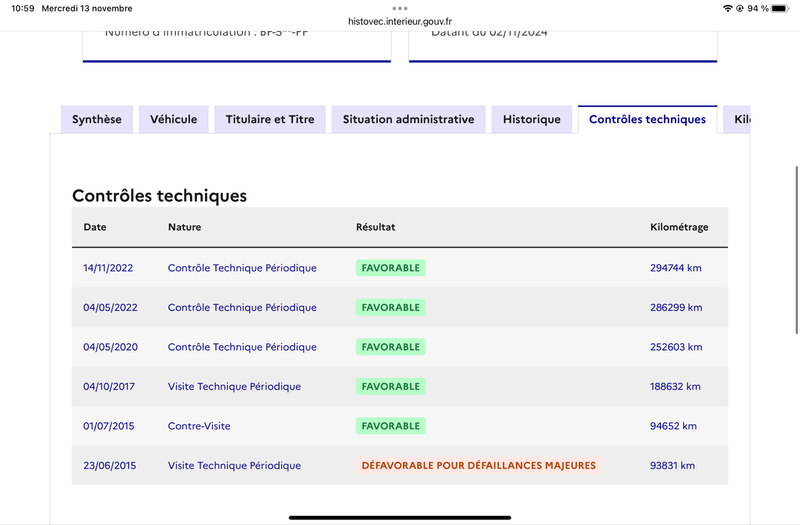
Task: Tap the three-dot multitasking icon at top
Action: point(400,8)
